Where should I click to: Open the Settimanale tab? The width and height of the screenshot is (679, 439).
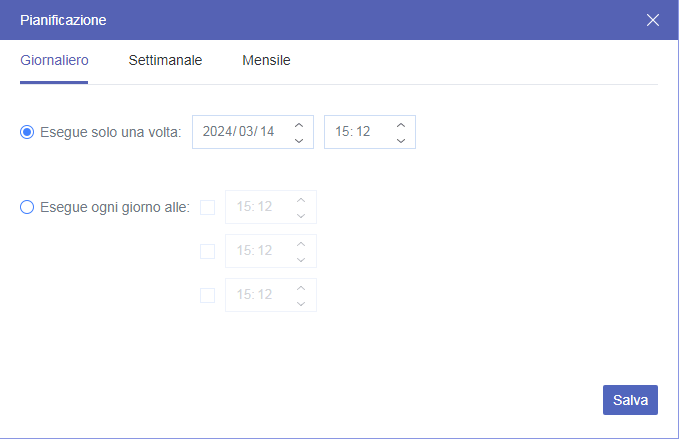click(x=165, y=60)
